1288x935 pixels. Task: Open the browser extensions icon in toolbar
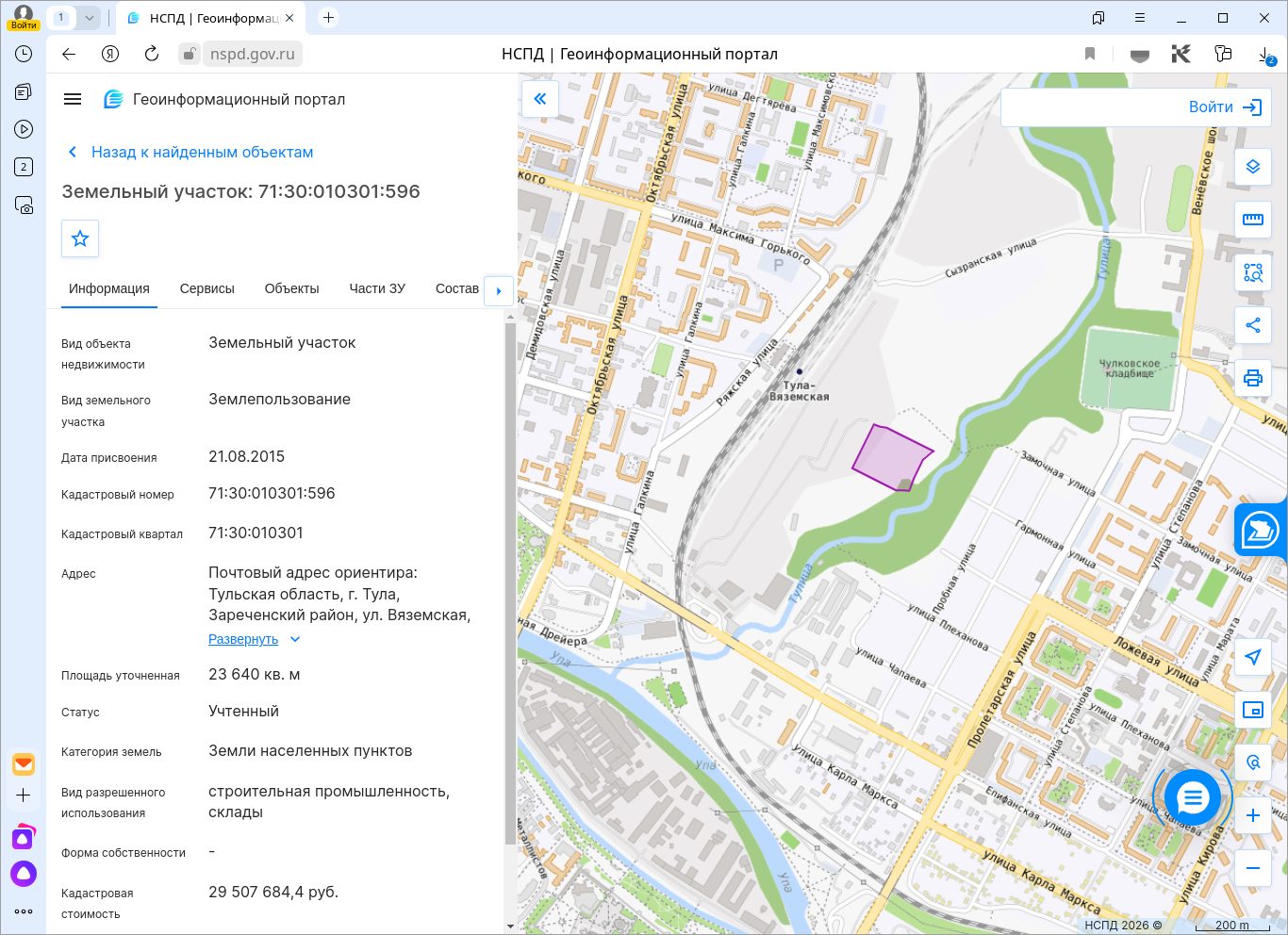1223,54
